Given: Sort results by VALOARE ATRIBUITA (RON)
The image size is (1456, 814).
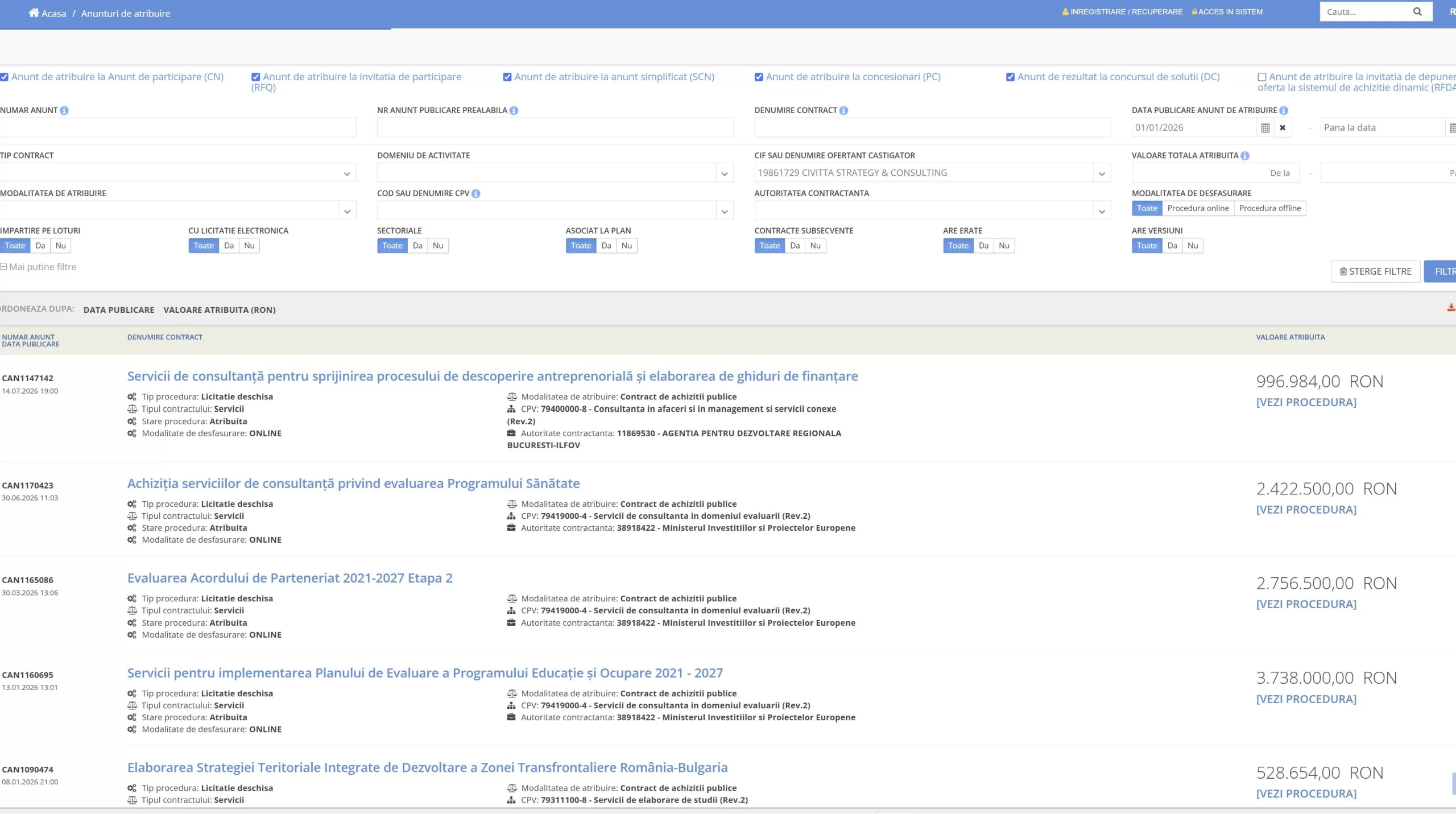Looking at the screenshot, I should tap(220, 310).
